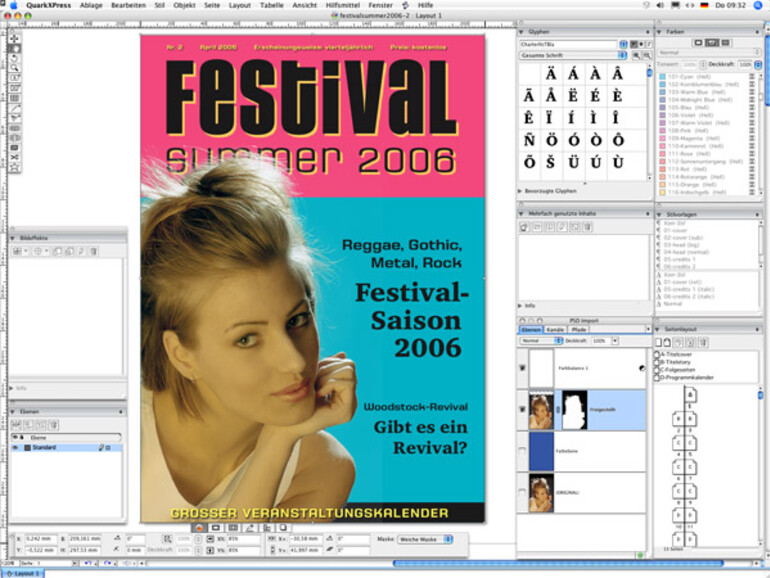Viewport: 770px width, 578px height.
Task: Select the Item (move) tool
Action: (15, 38)
